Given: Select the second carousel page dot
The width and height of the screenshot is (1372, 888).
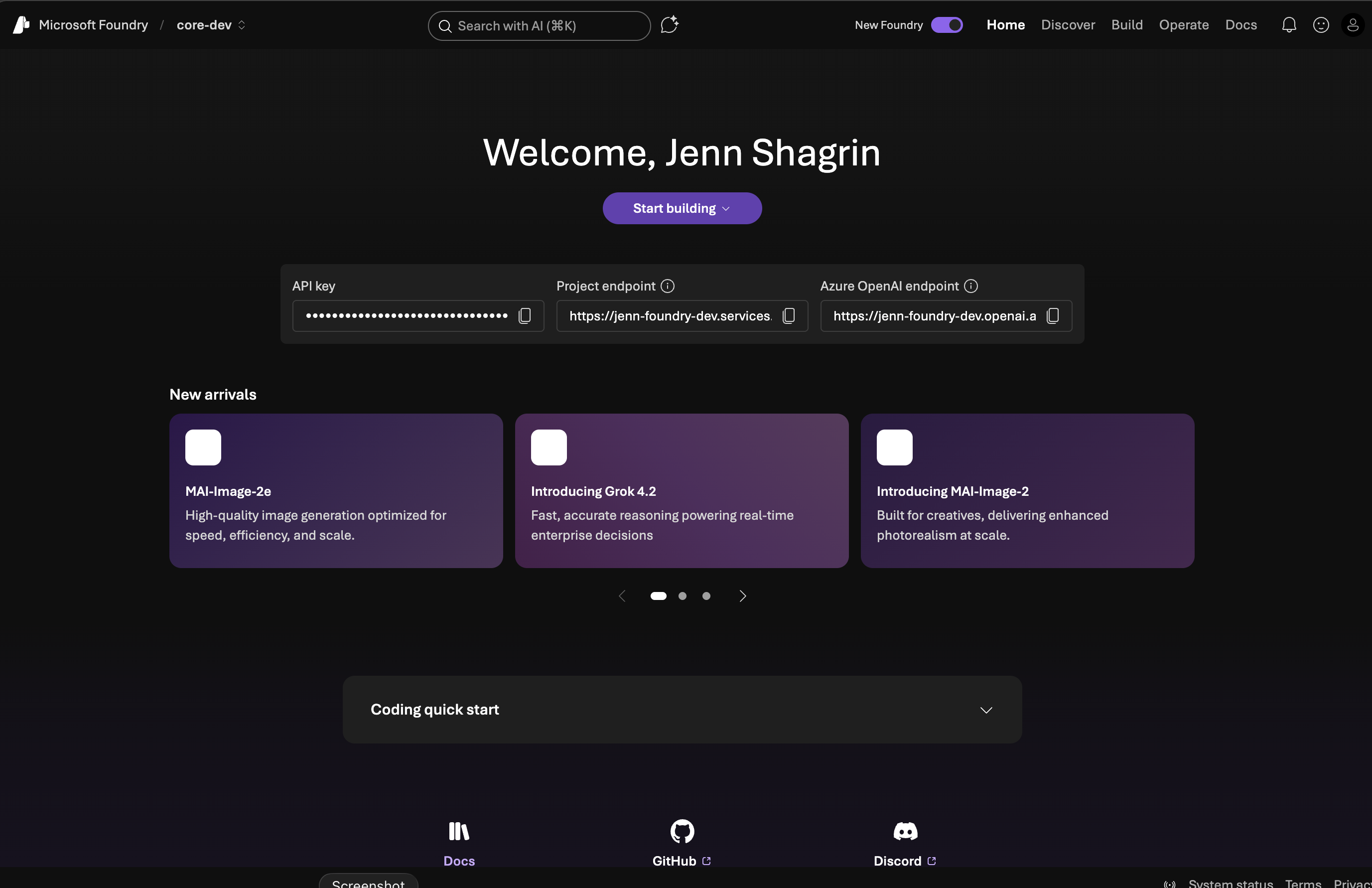Looking at the screenshot, I should point(682,596).
